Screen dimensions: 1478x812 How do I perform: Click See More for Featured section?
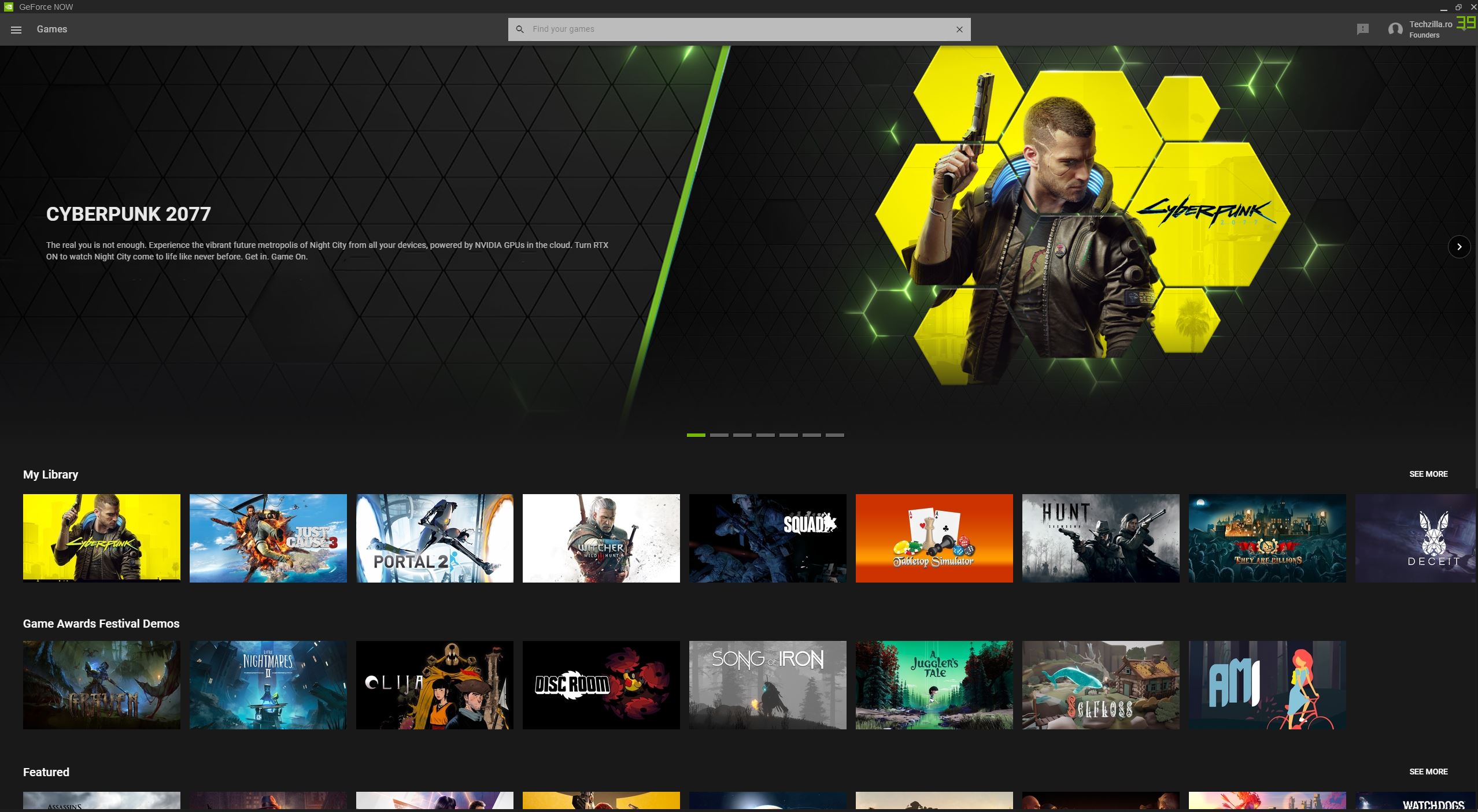1428,772
